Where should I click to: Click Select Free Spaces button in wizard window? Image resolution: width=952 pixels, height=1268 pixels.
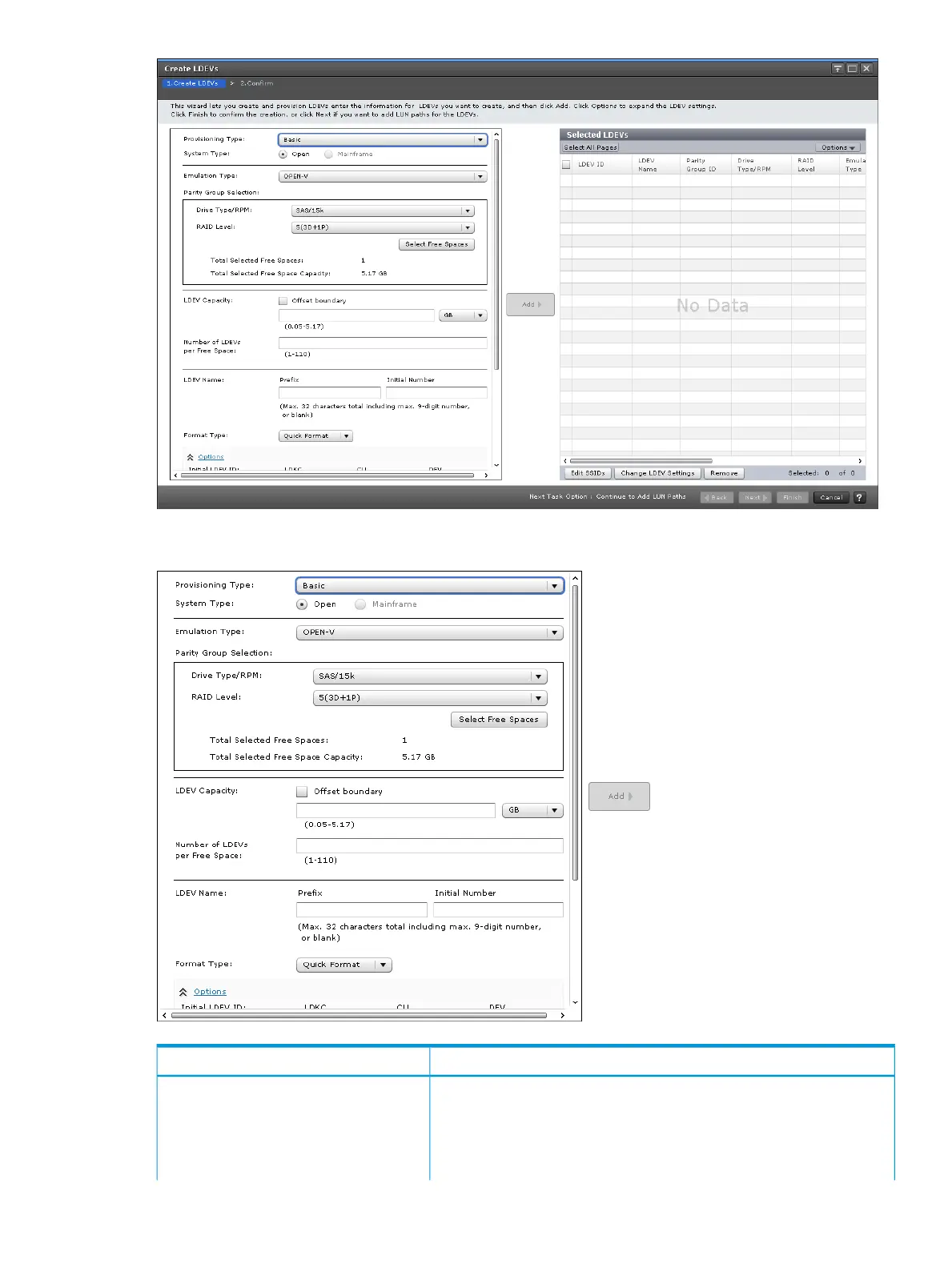(436, 244)
